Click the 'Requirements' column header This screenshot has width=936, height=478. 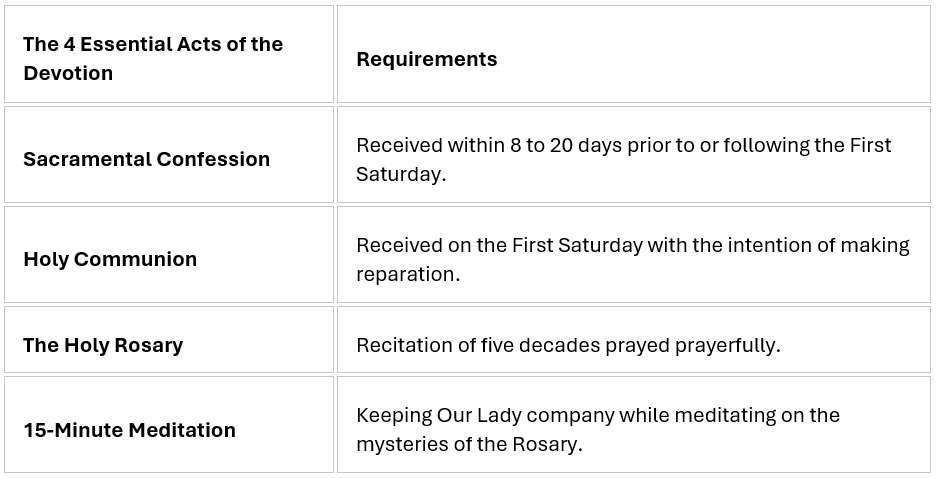(x=633, y=54)
